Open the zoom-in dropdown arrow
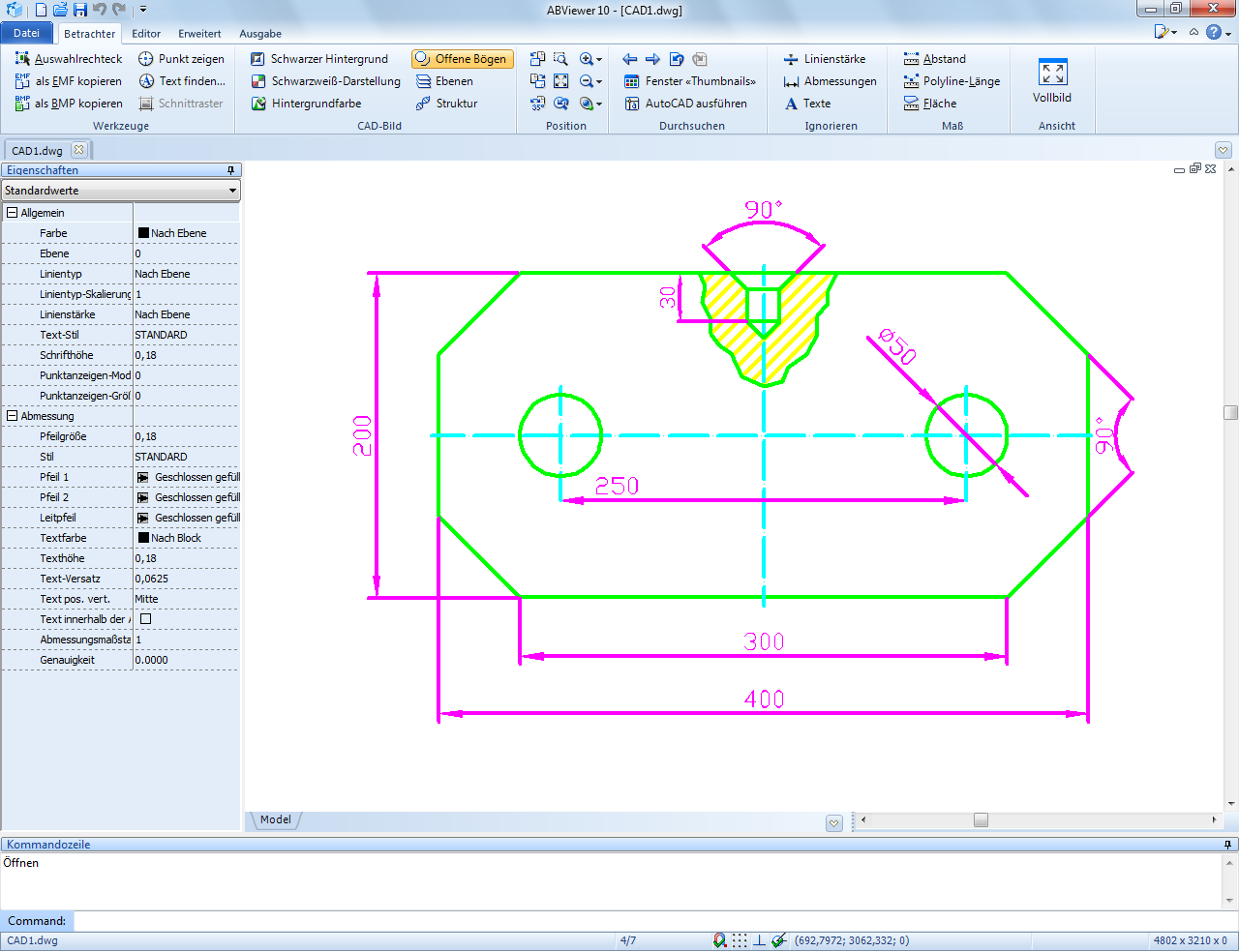The width and height of the screenshot is (1239, 952). [599, 60]
